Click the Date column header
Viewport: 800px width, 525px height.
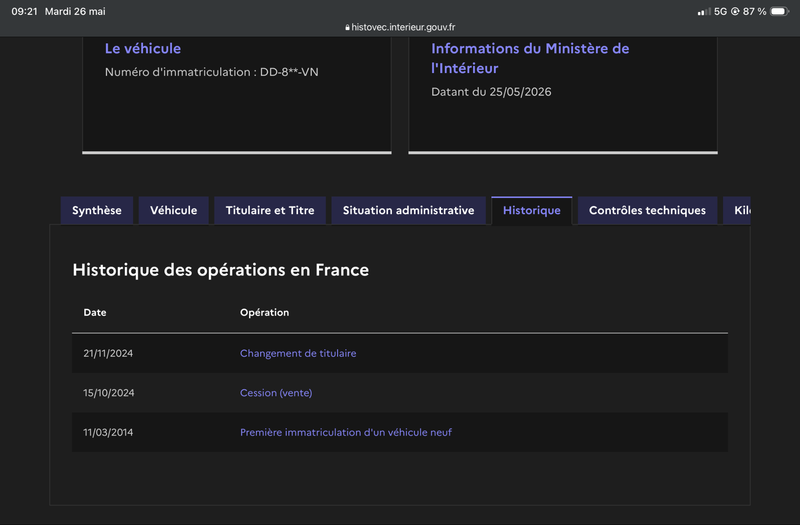click(x=95, y=312)
